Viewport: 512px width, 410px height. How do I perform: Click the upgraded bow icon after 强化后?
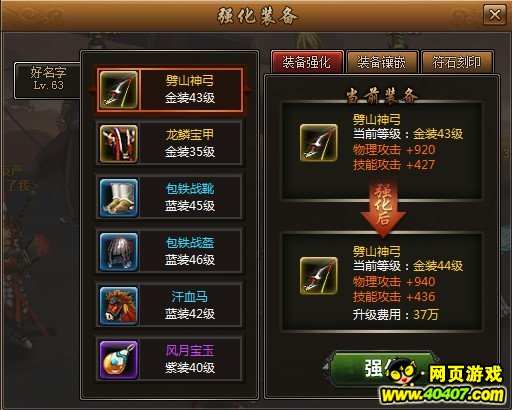click(x=319, y=275)
